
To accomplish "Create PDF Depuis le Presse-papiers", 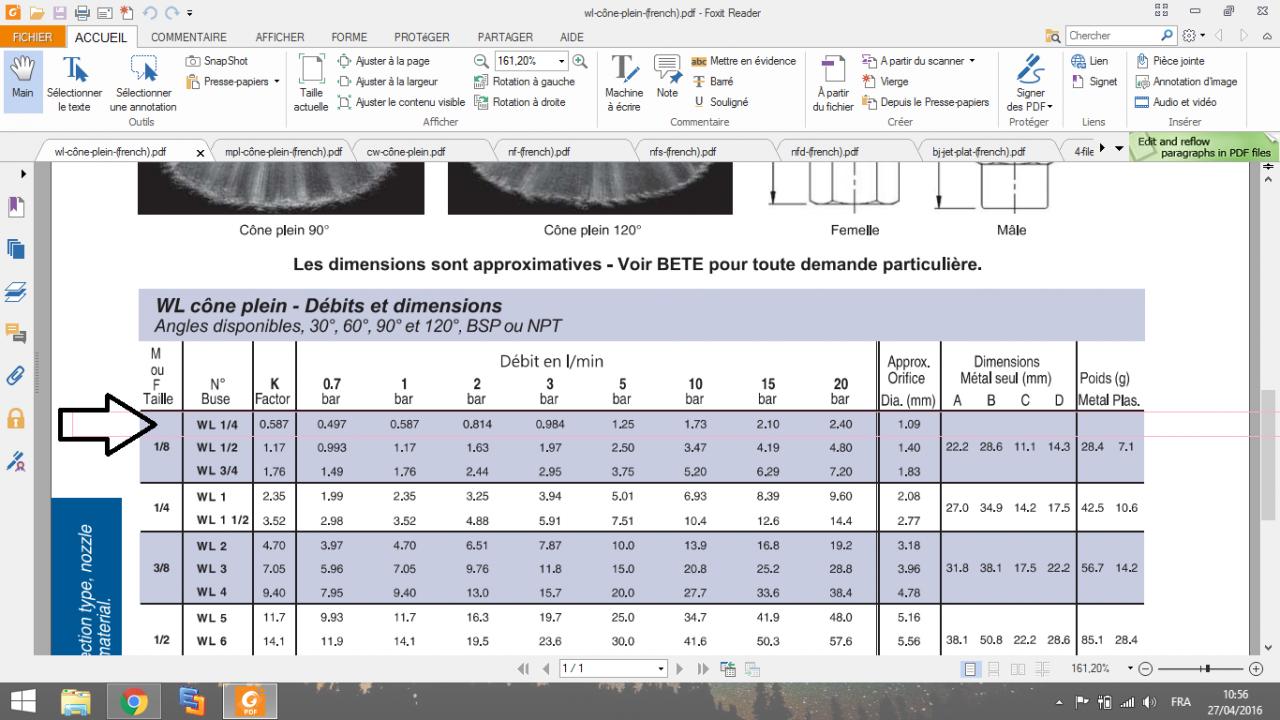I will 925,102.
